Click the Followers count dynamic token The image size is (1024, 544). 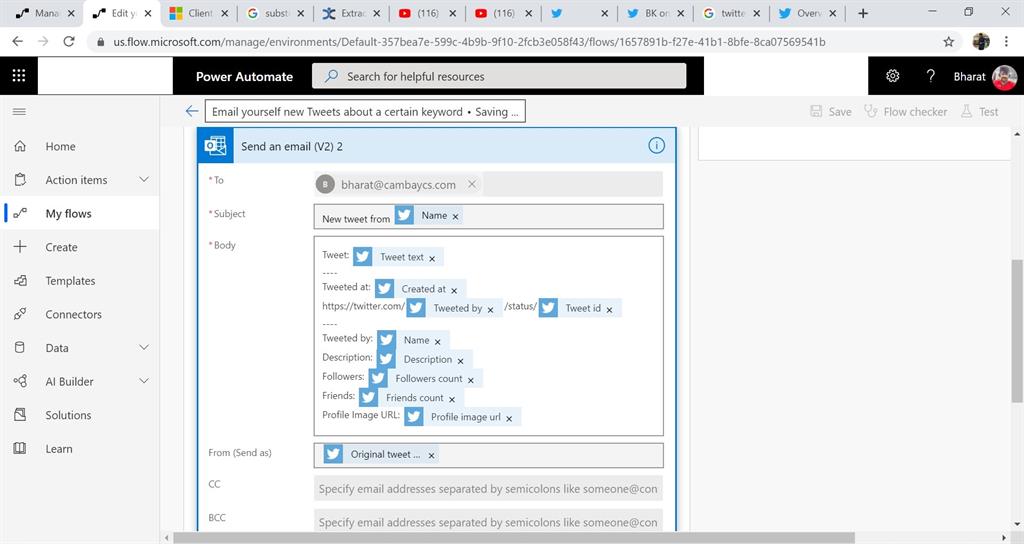(x=428, y=378)
